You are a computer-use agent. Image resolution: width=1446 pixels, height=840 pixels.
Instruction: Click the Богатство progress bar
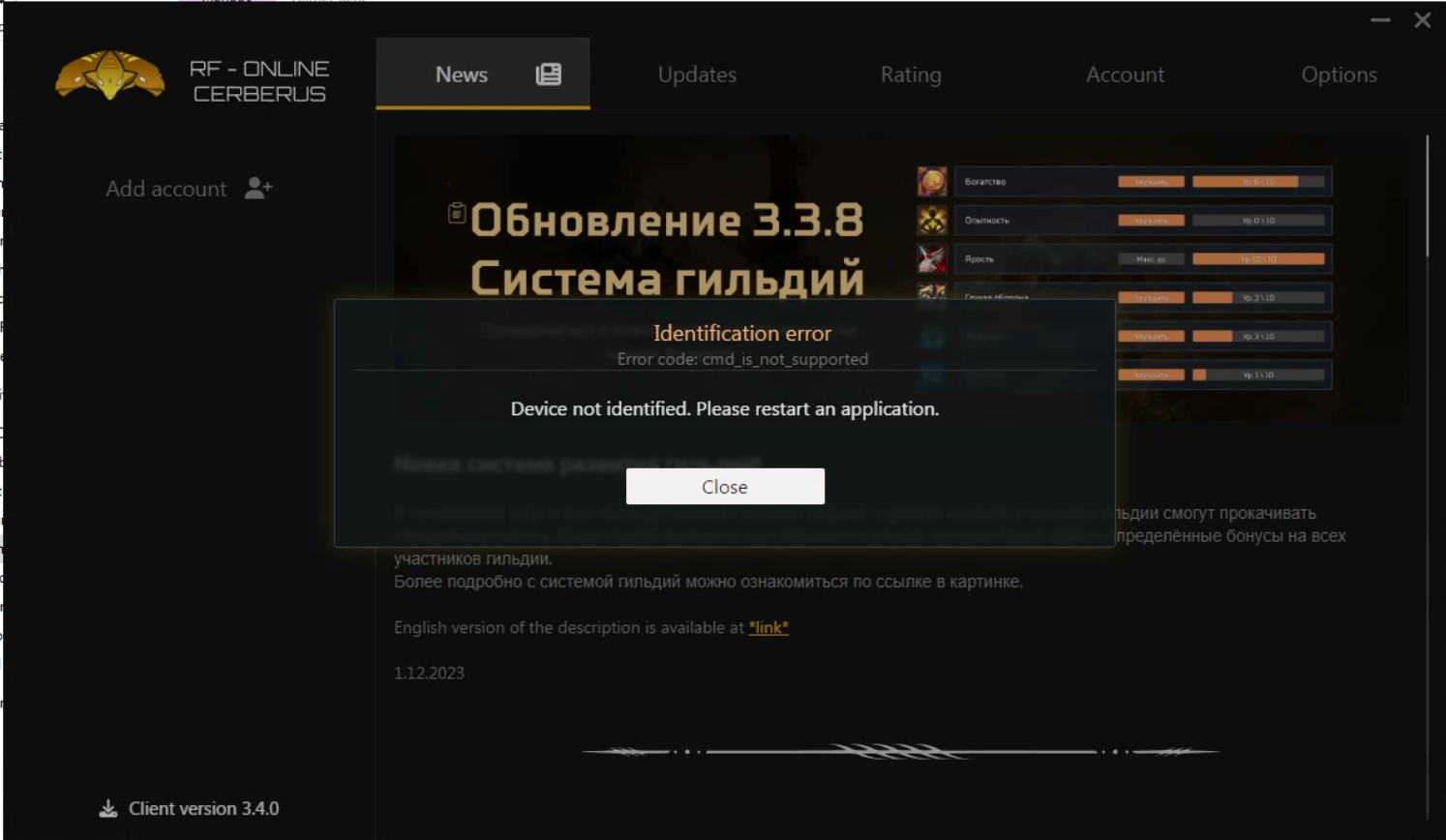(x=1258, y=181)
